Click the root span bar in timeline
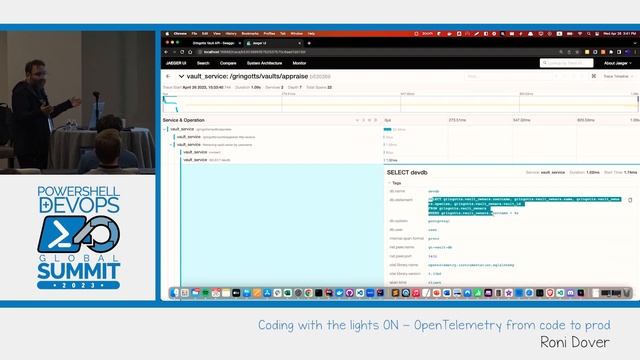Screen dimensions: 640x360 pos(387,129)
